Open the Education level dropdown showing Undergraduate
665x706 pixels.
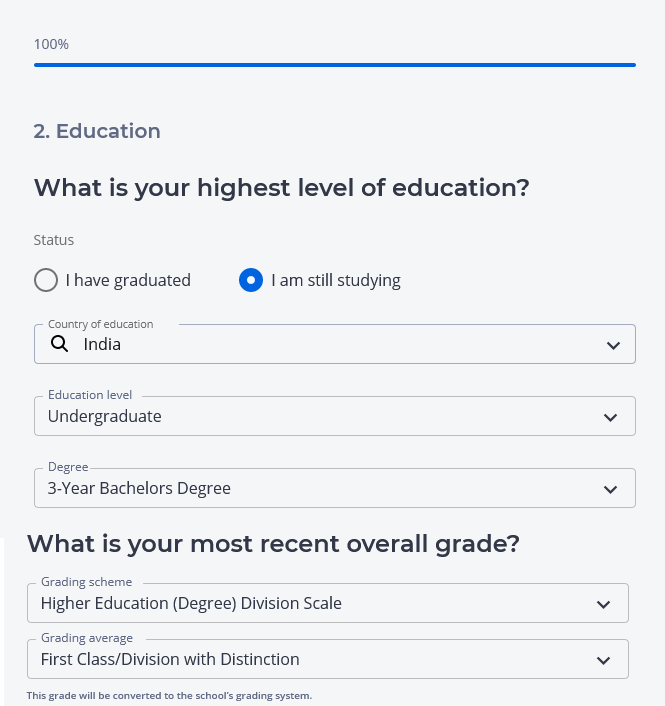pos(320,416)
